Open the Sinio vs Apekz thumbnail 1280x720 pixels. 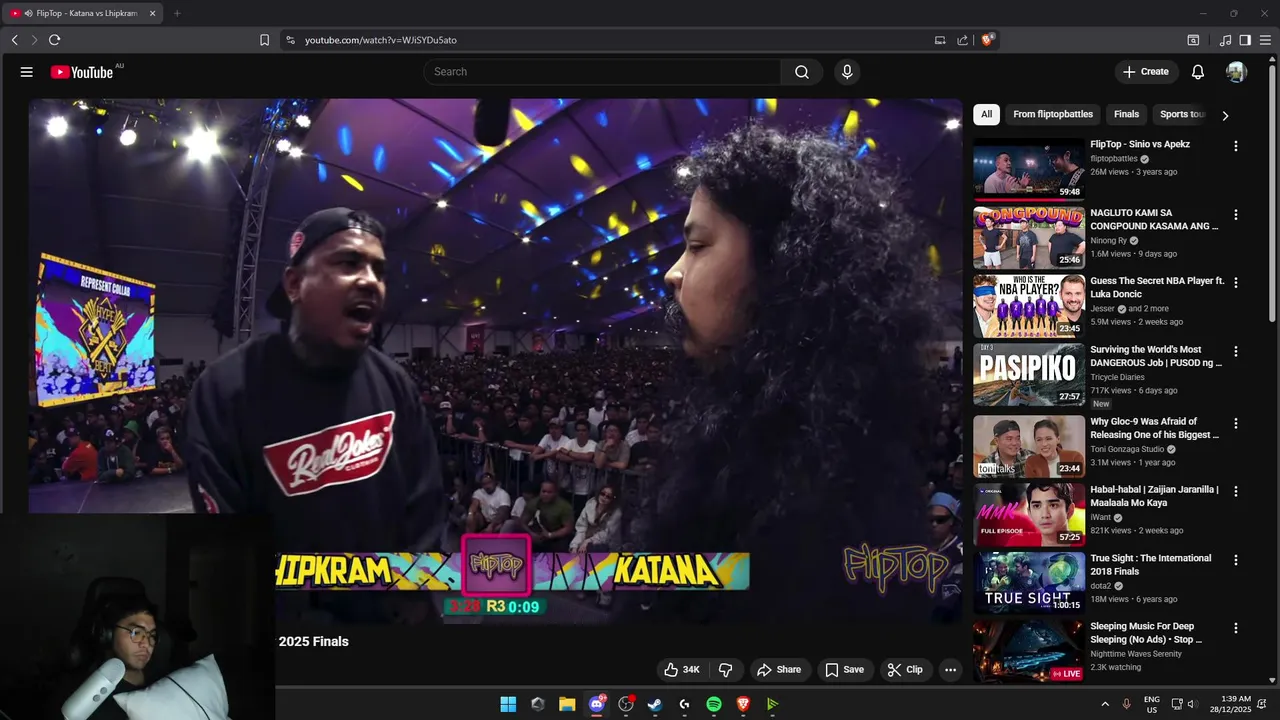pyautogui.click(x=1029, y=169)
